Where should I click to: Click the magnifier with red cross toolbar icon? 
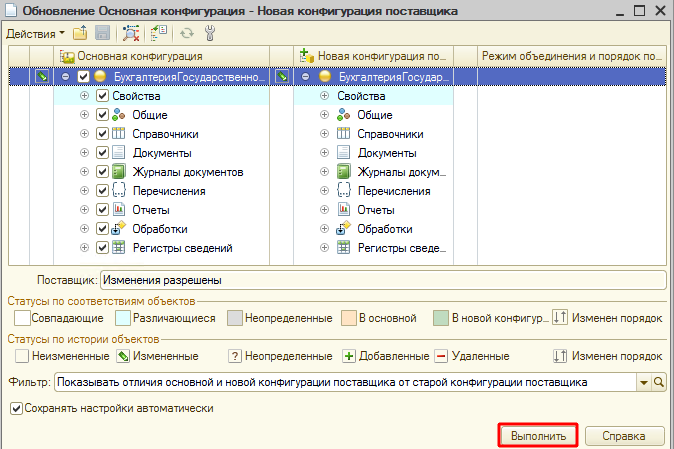[x=131, y=33]
